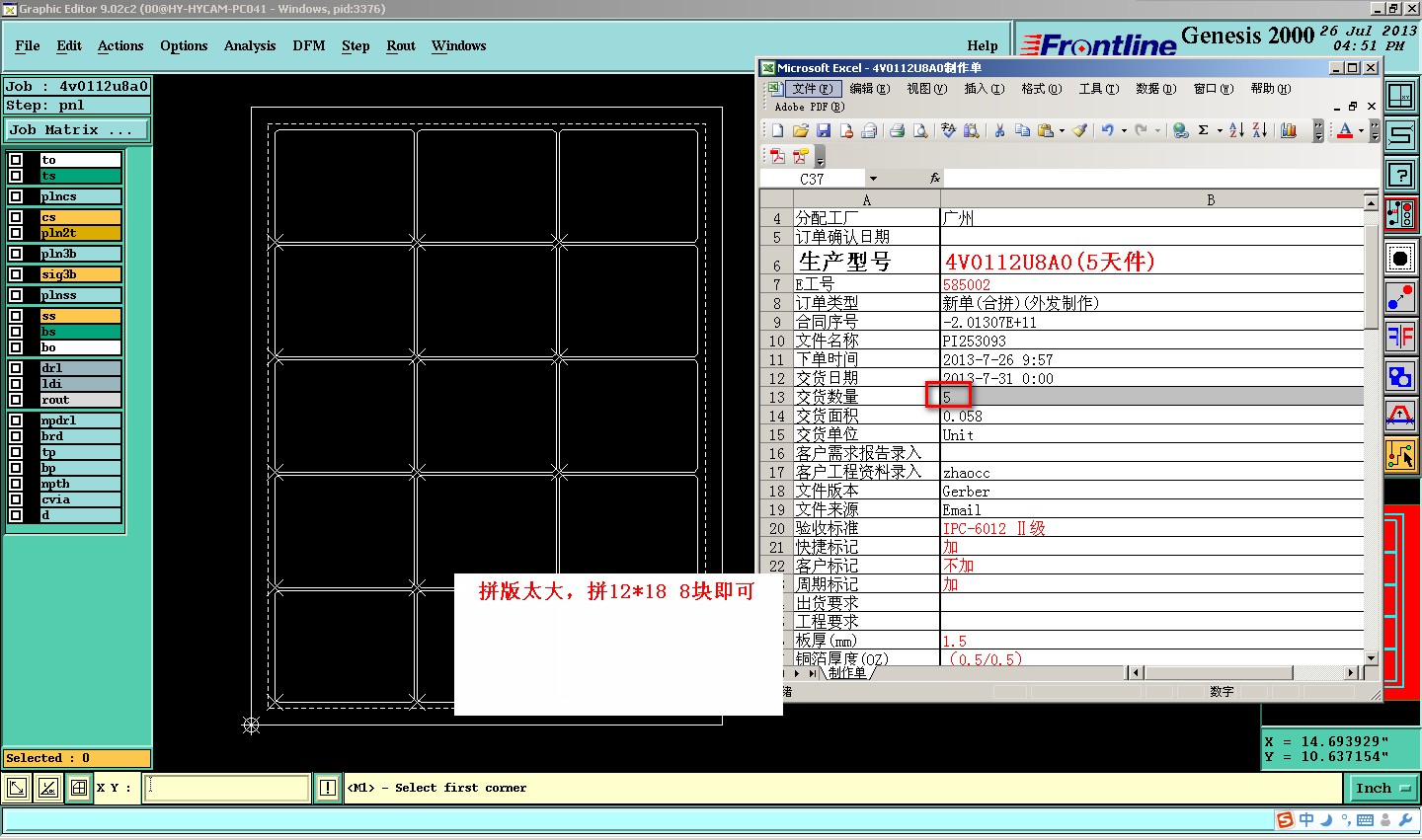Open the DFM menu
The width and height of the screenshot is (1422, 840).
click(x=309, y=45)
